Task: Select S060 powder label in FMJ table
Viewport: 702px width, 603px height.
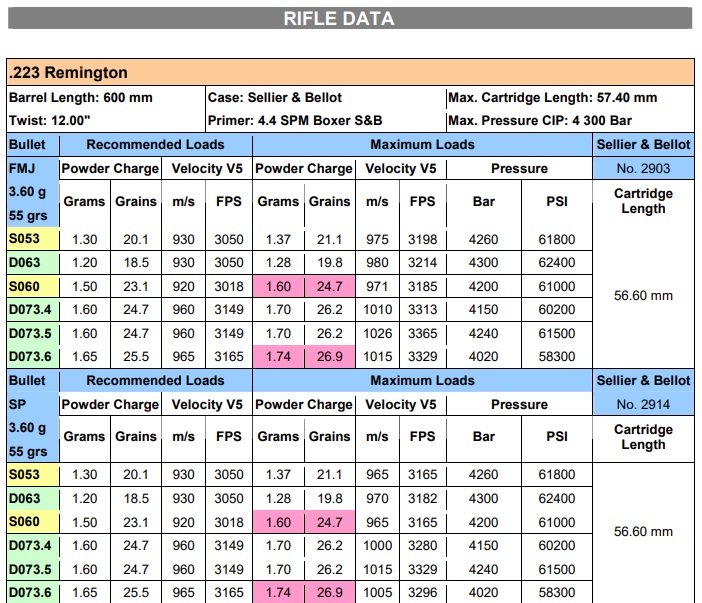Action: [24, 287]
